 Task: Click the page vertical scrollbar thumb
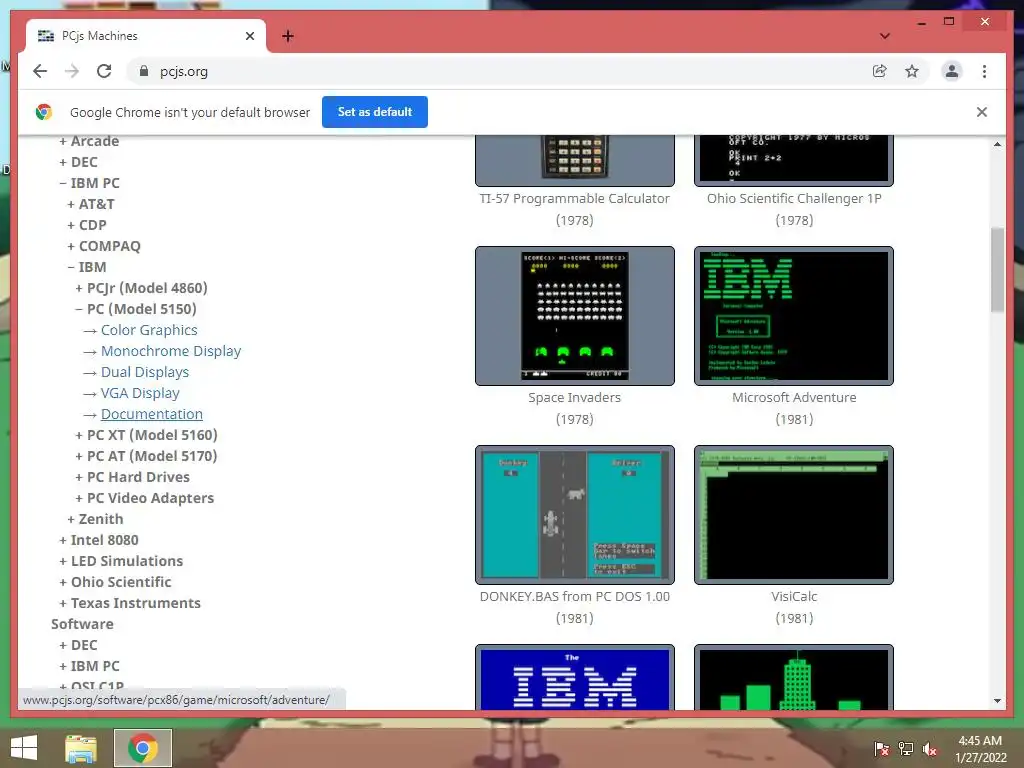tap(997, 269)
